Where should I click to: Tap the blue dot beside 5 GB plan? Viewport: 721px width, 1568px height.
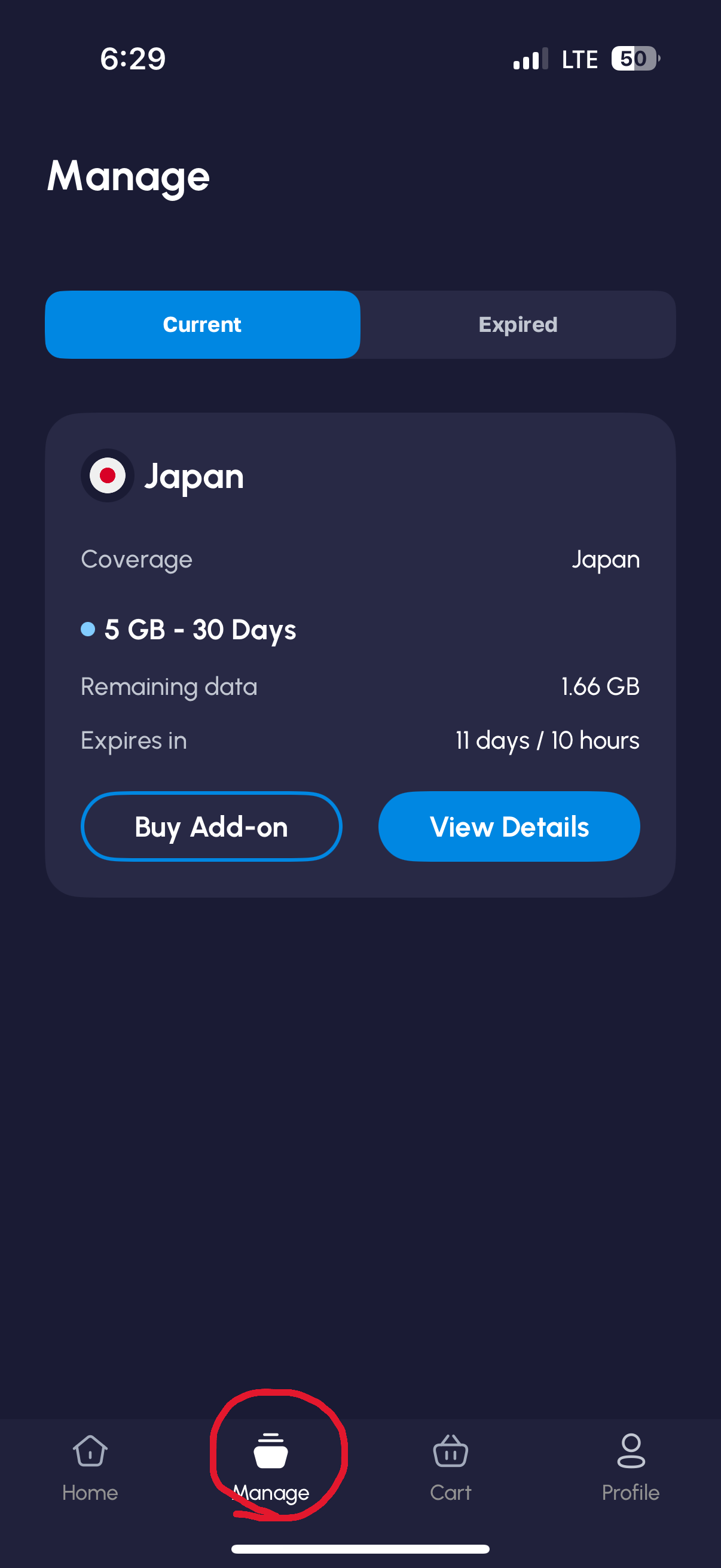pyautogui.click(x=88, y=629)
